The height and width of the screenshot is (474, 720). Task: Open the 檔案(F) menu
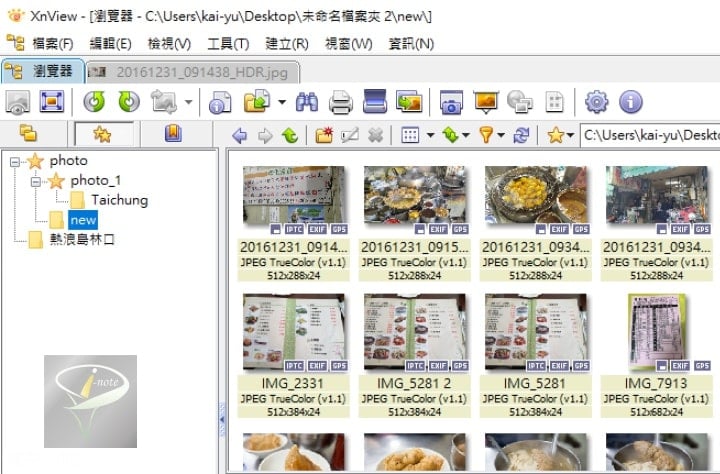53,44
